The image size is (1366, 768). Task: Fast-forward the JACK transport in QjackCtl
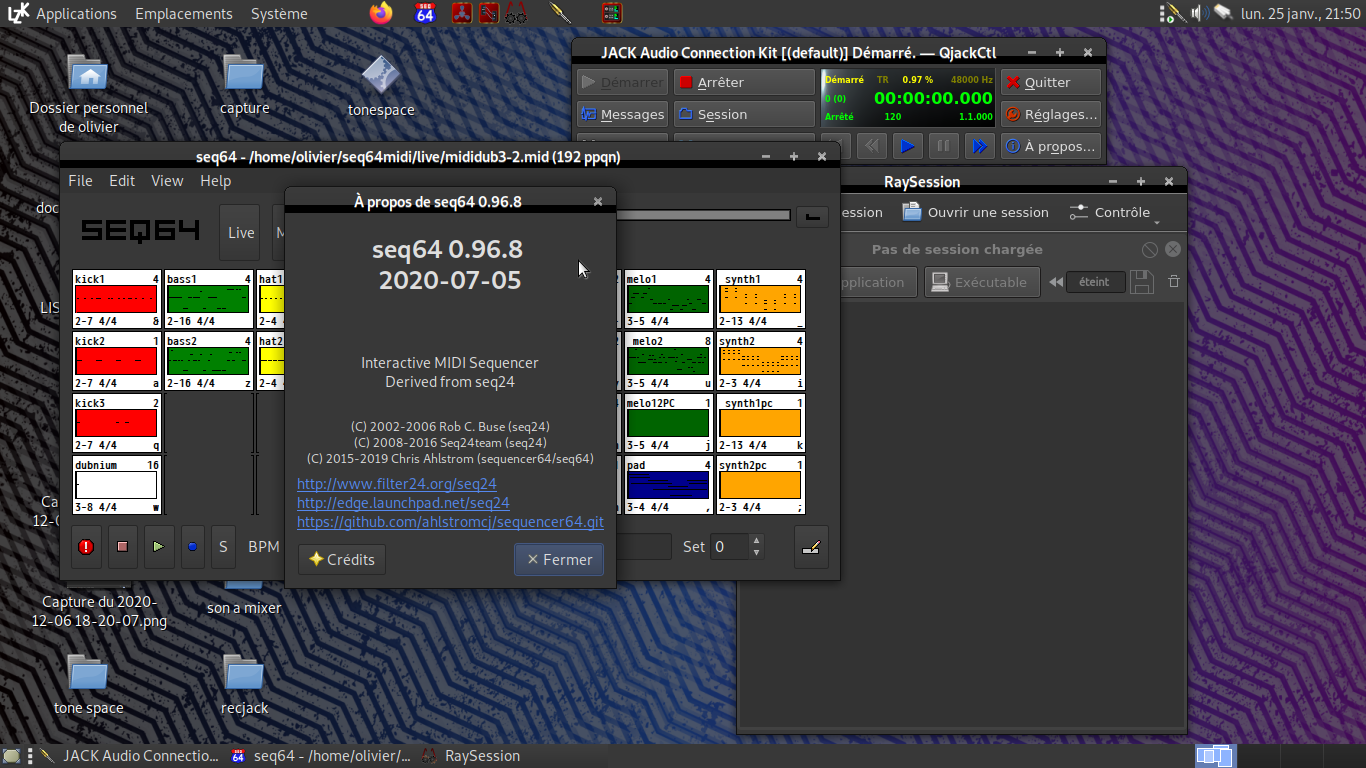coord(979,146)
